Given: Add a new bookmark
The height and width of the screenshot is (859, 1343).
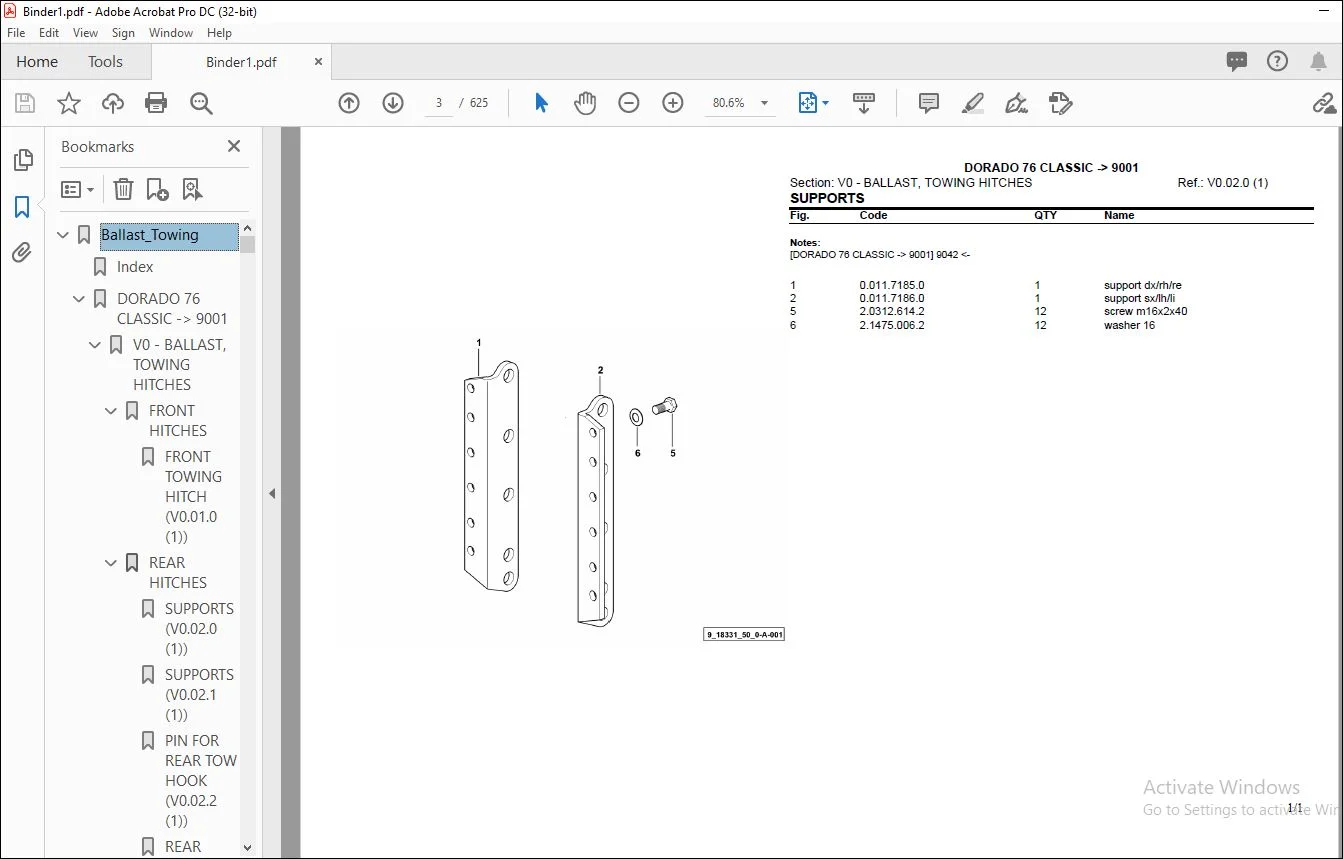Looking at the screenshot, I should click(157, 189).
